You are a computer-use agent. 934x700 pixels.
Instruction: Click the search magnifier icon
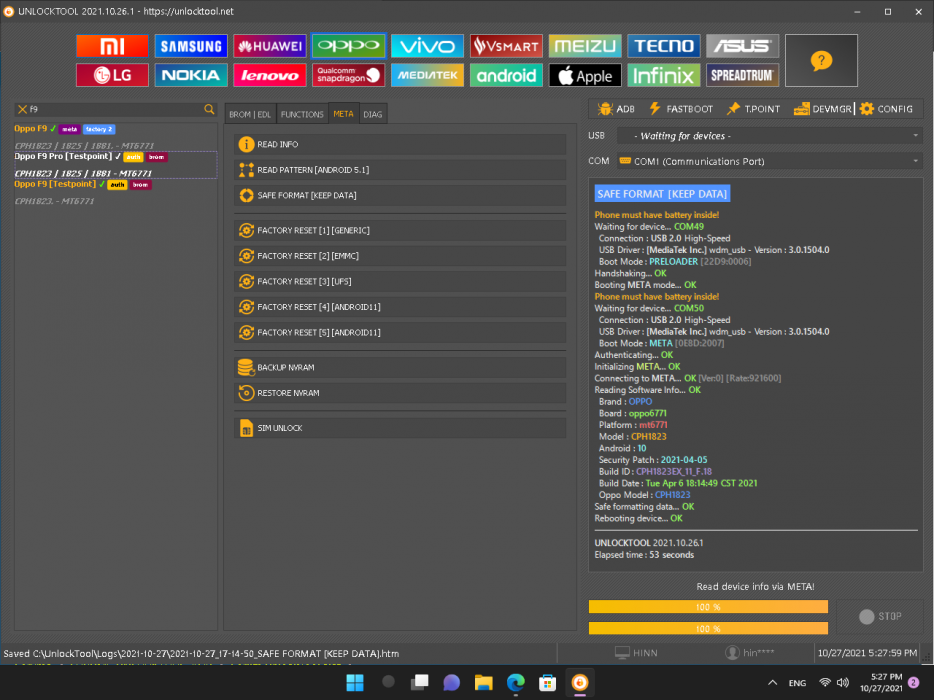point(209,109)
